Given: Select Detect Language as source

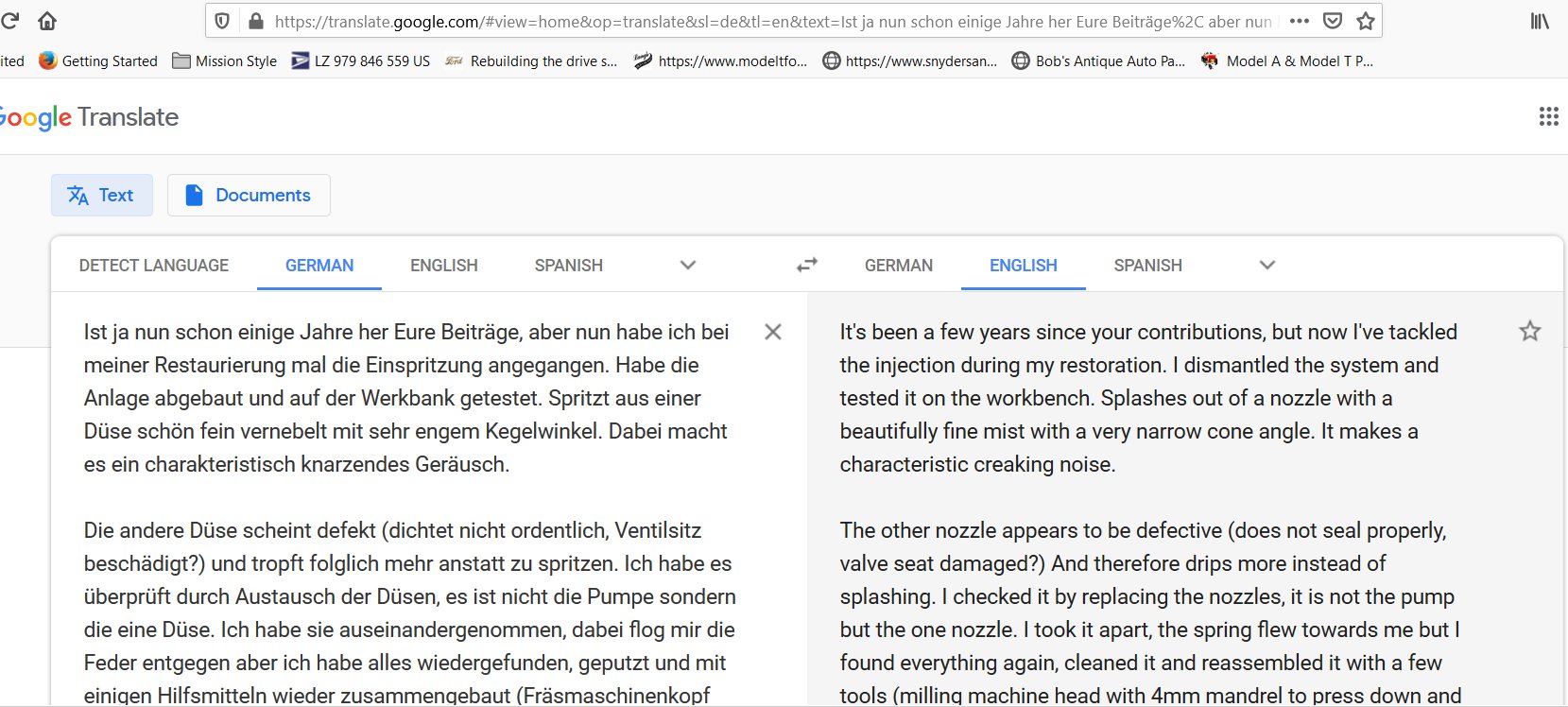Looking at the screenshot, I should click(154, 266).
